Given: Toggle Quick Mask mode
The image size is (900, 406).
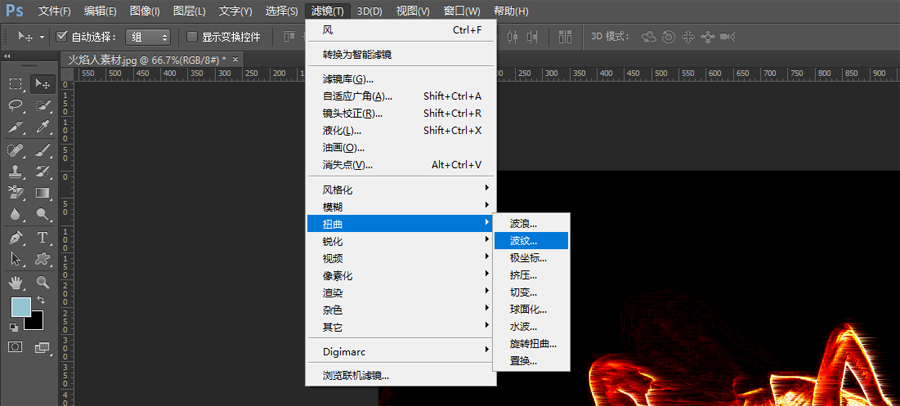Looking at the screenshot, I should [15, 347].
